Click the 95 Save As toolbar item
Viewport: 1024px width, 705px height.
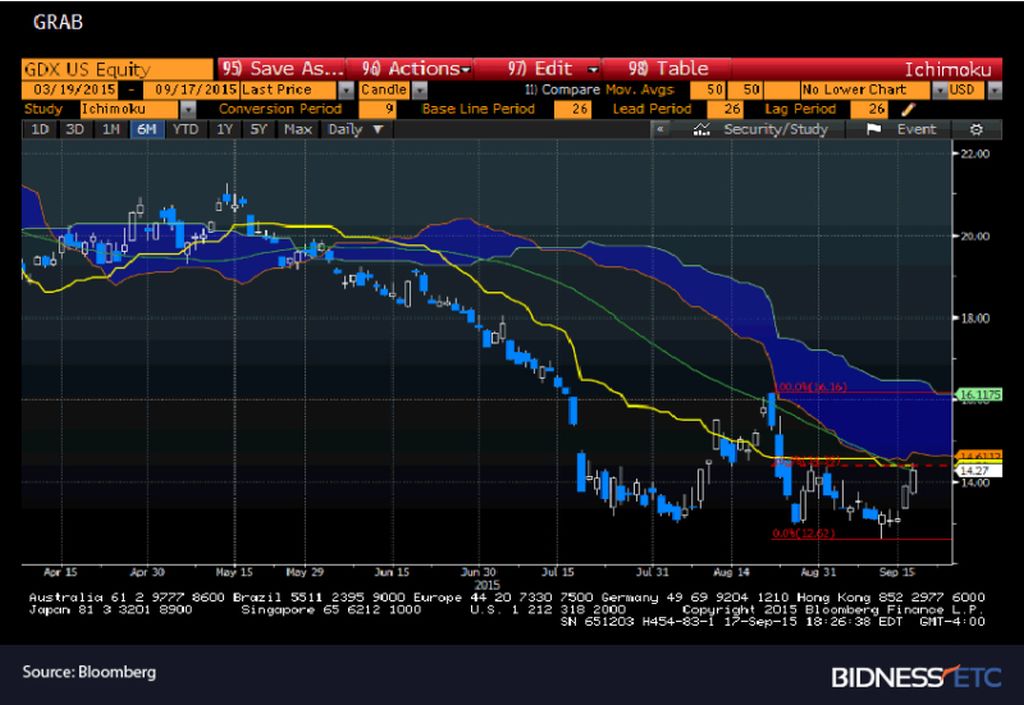[283, 68]
